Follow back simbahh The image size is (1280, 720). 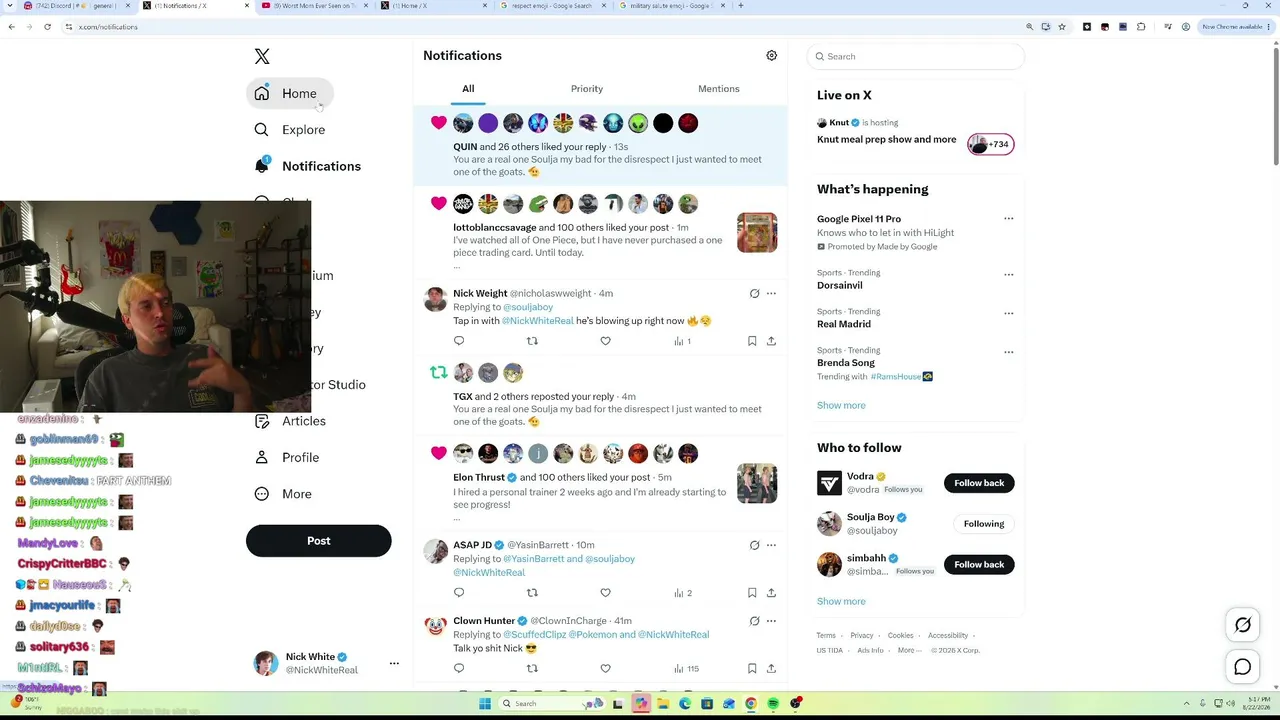point(979,565)
